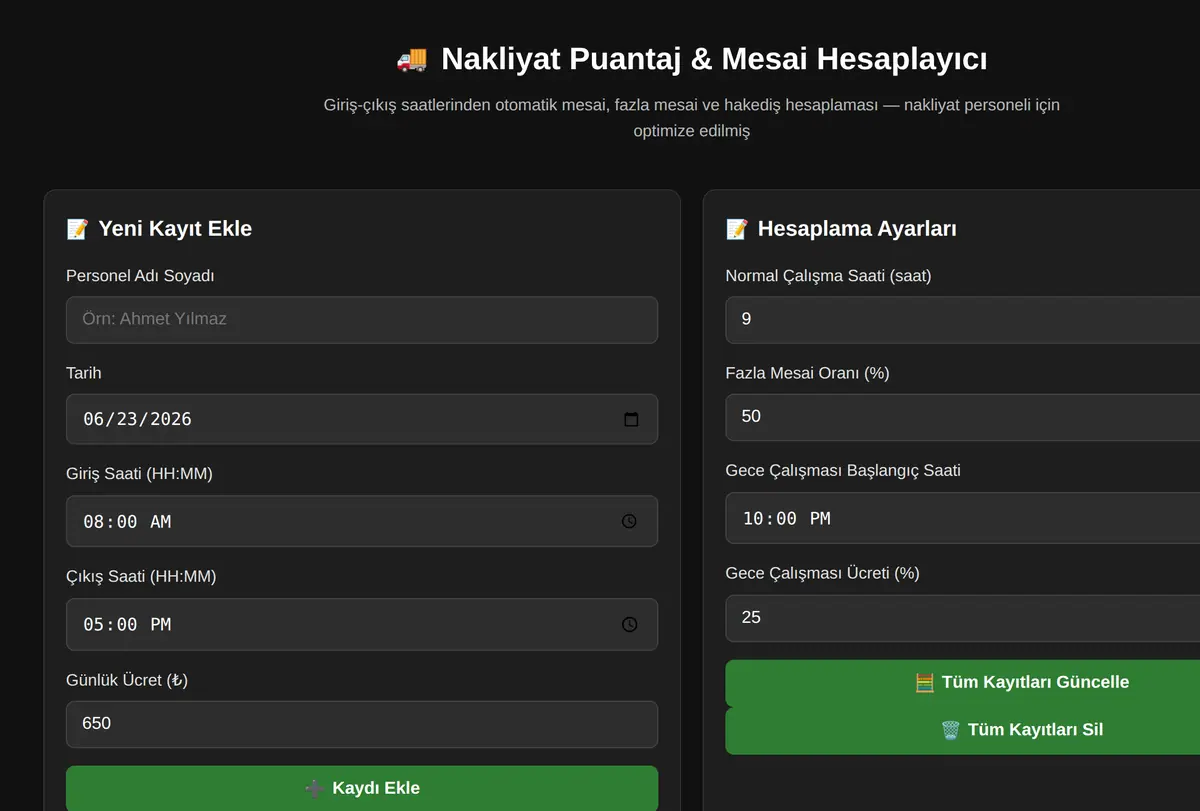This screenshot has height=811, width=1200.
Task: Click the notepad icon beside Yeni Kayıt Ekle
Action: pos(77,229)
